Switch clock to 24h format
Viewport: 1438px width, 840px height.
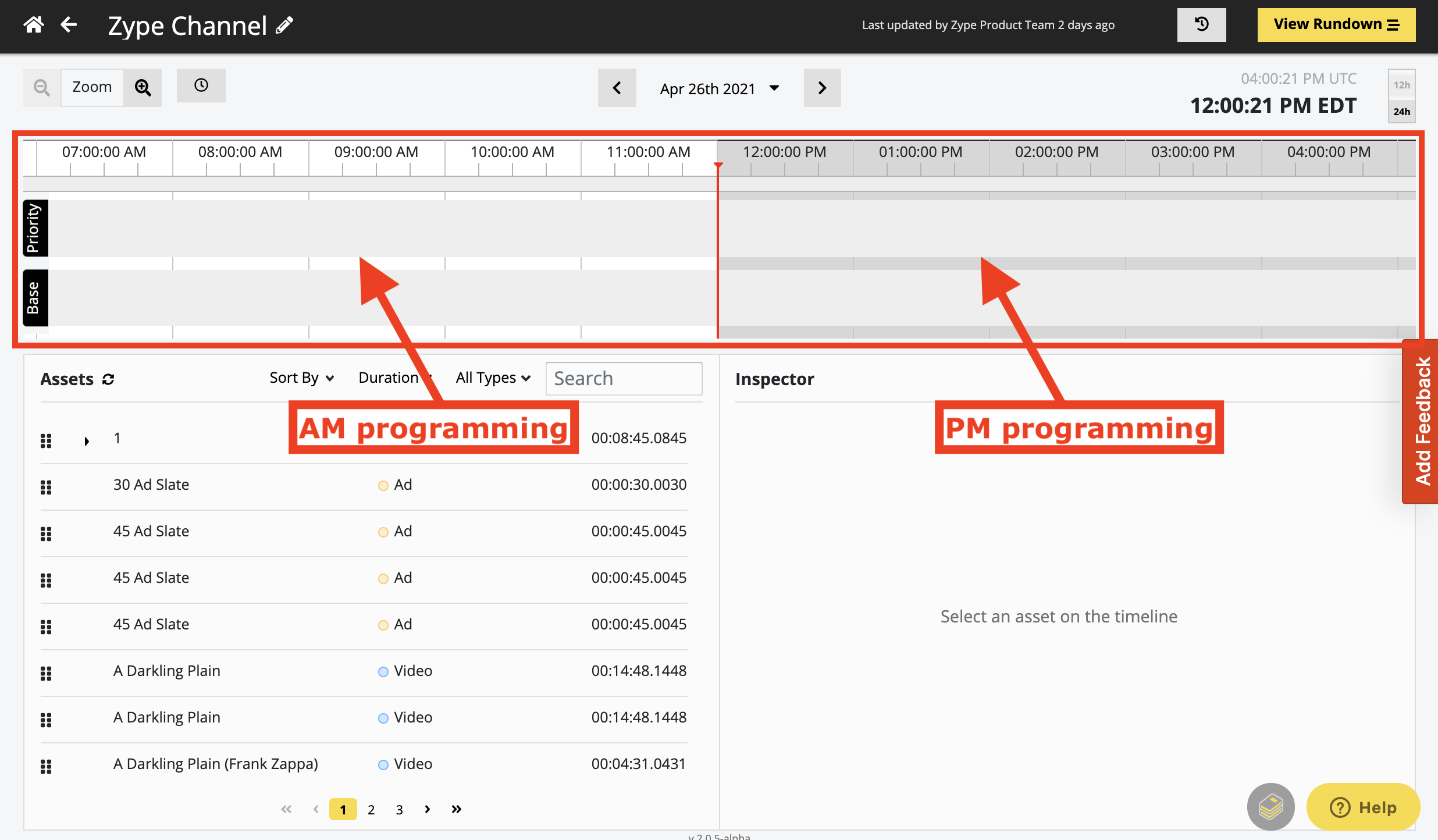coord(1401,111)
